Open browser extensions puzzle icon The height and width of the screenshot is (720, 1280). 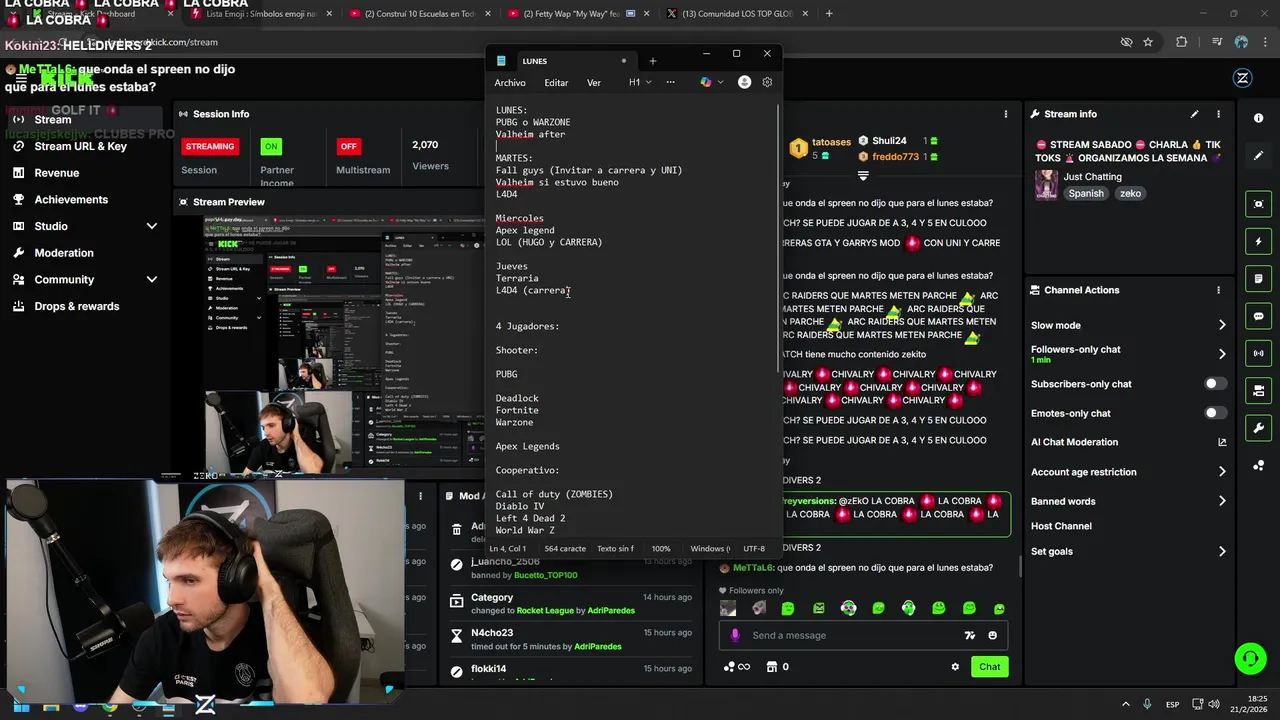(x=1182, y=42)
